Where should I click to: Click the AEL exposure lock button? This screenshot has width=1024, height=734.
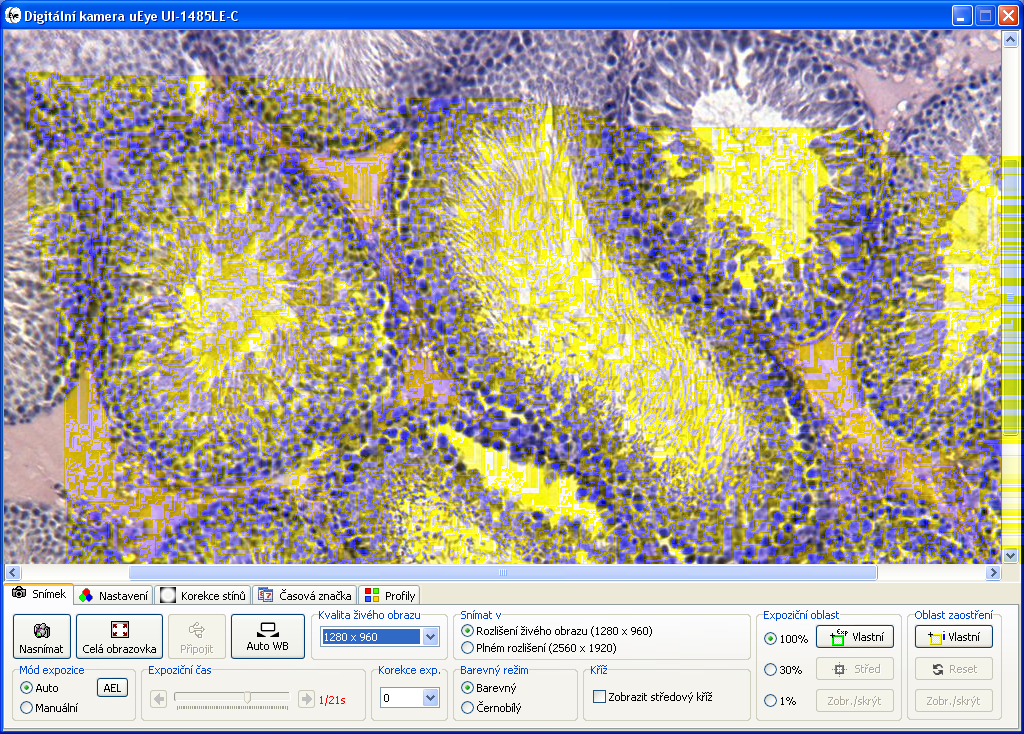tap(112, 688)
